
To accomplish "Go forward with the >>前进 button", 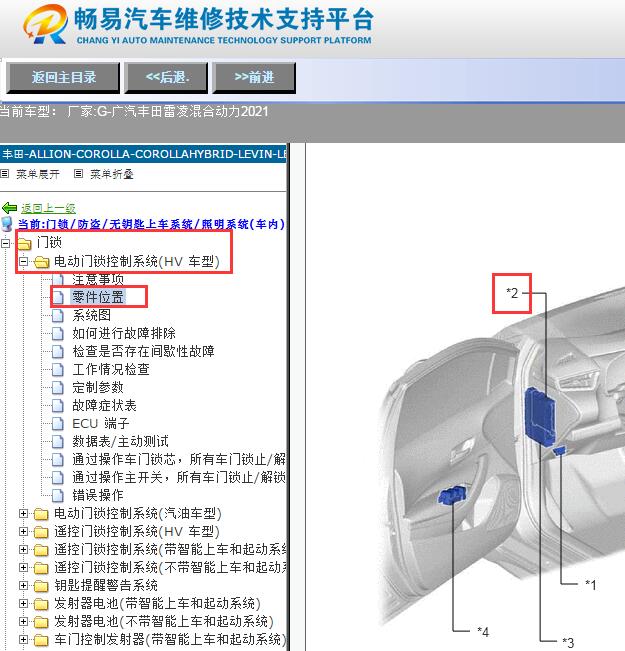I will (254, 77).
